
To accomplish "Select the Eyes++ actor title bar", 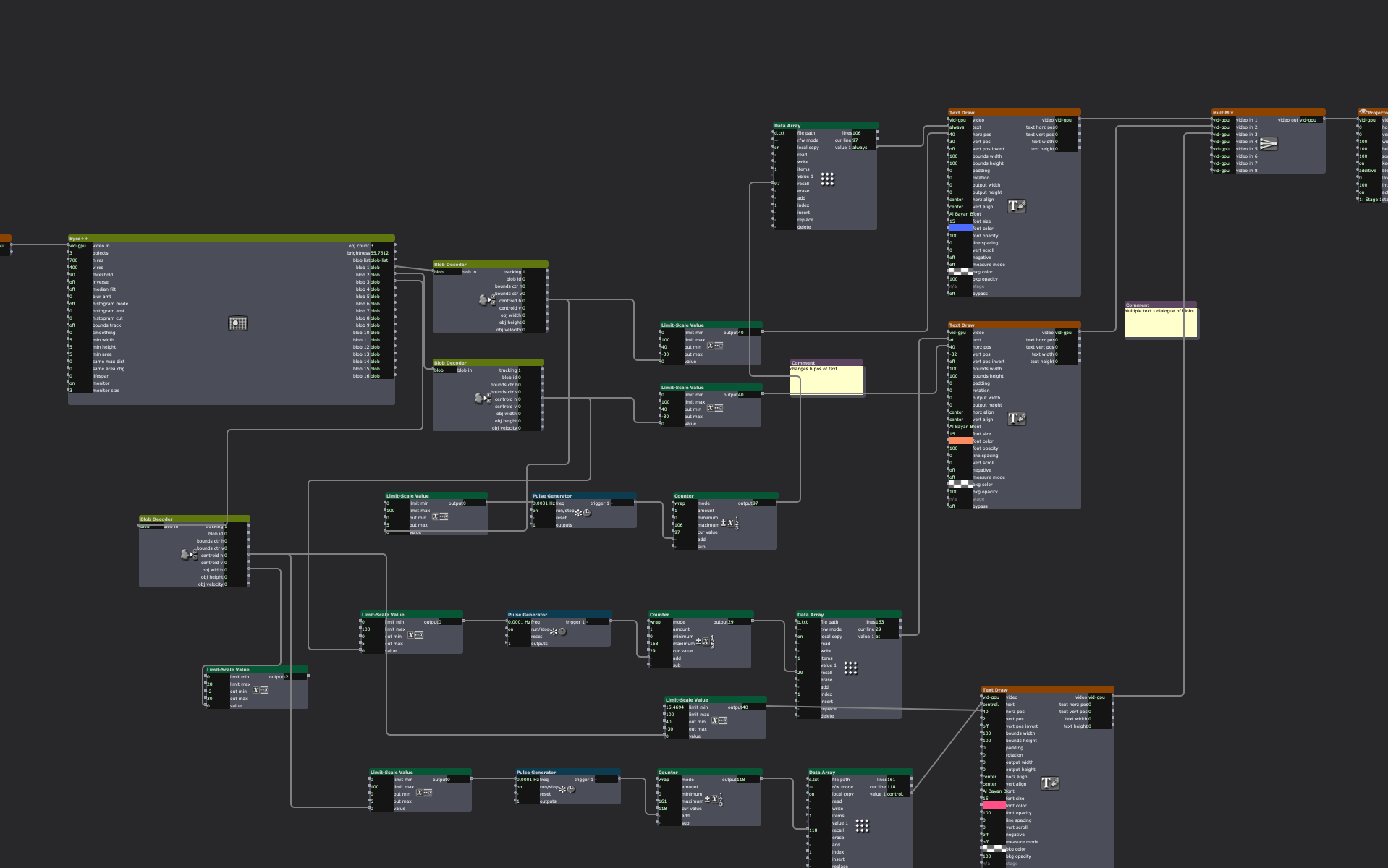I will click(x=232, y=238).
